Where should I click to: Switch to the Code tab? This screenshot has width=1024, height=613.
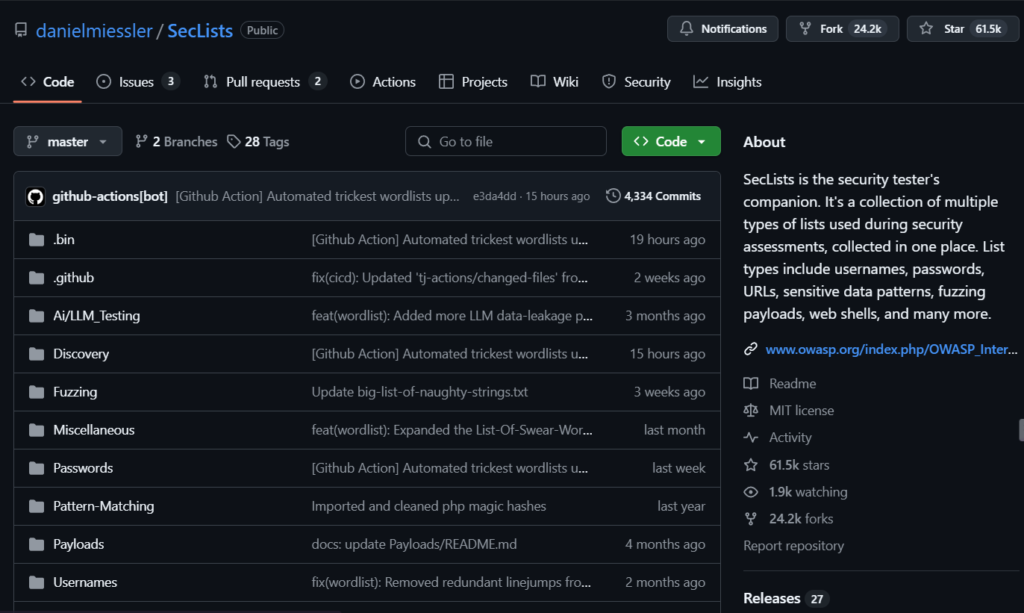[48, 82]
